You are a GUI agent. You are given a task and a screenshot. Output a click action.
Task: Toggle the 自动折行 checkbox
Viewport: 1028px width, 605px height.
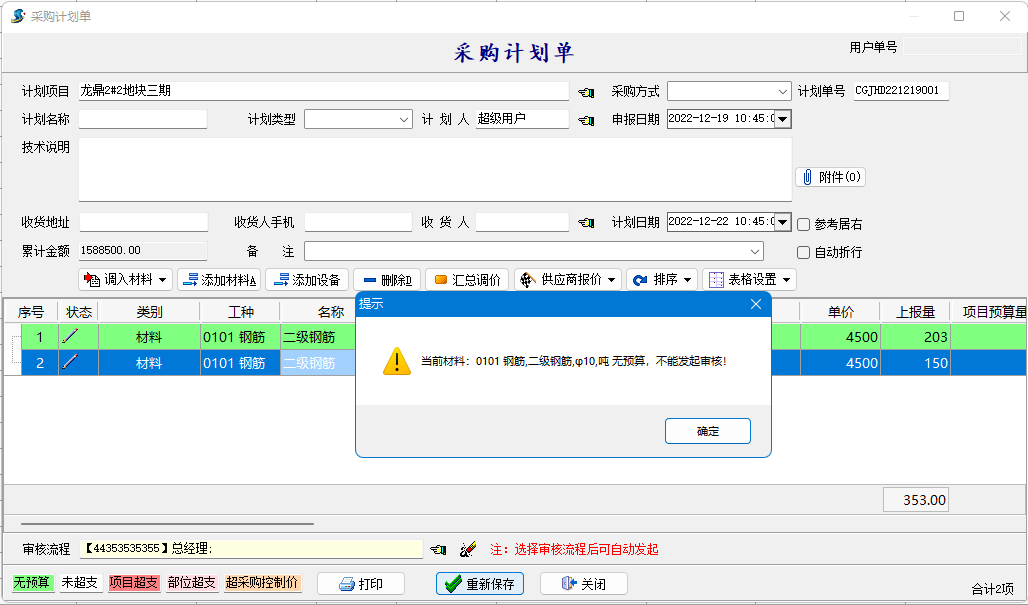[803, 253]
